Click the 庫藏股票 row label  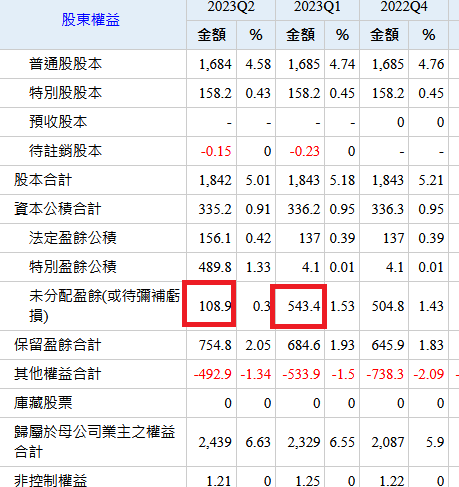coord(43,403)
